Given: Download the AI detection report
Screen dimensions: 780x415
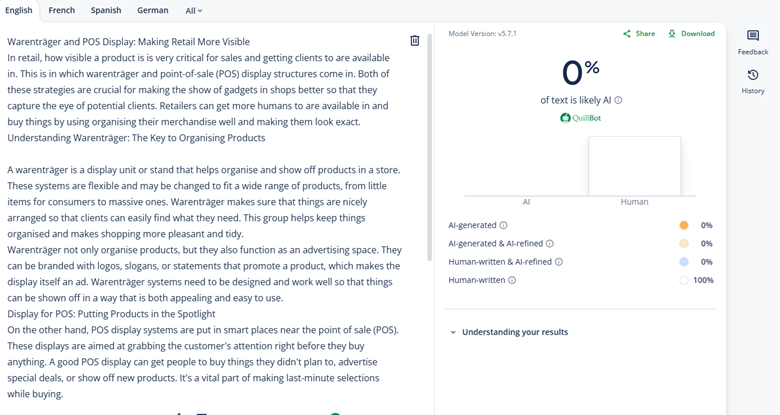Looking at the screenshot, I should [x=691, y=34].
